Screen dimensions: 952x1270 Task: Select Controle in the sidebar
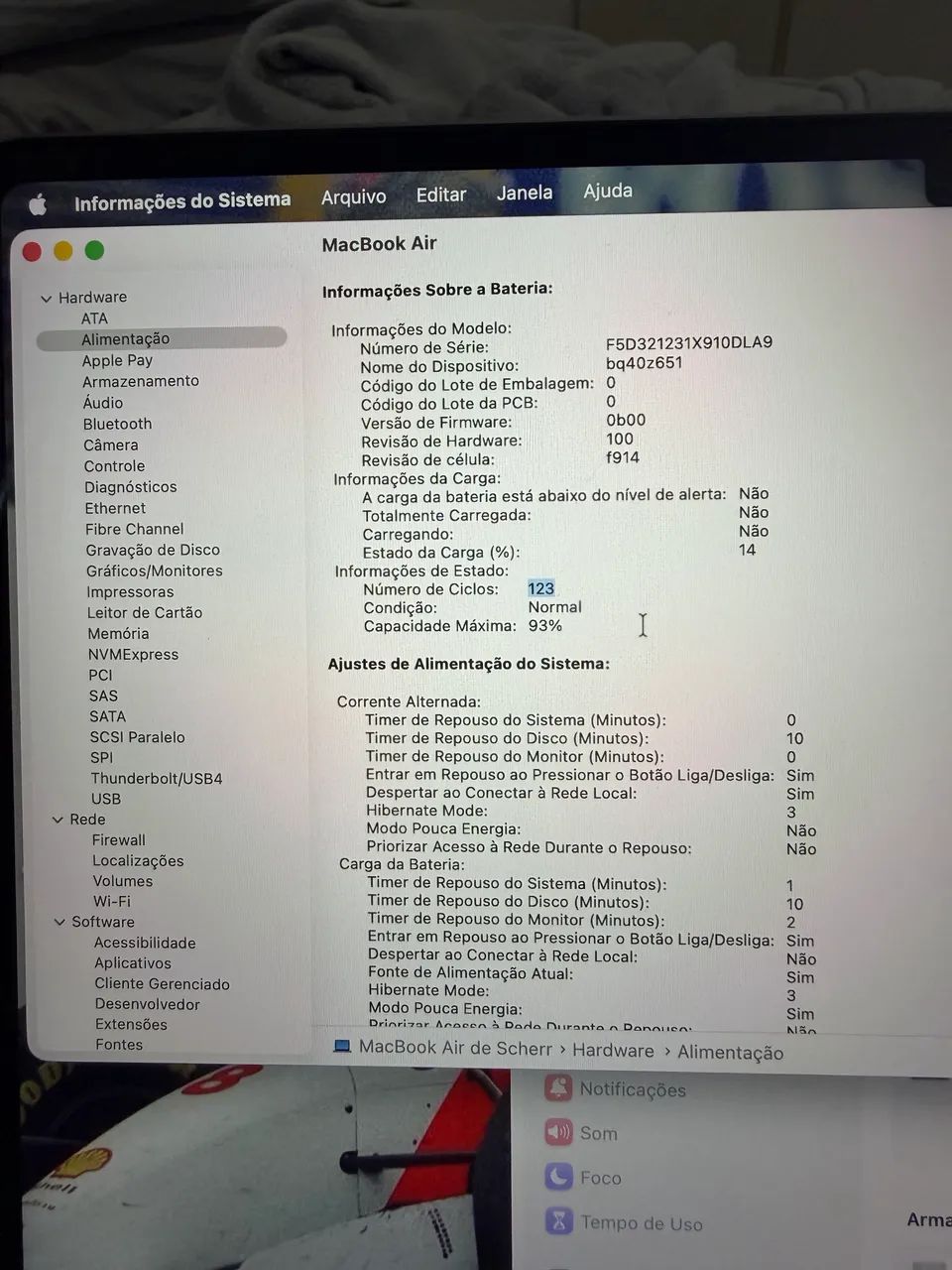click(114, 465)
